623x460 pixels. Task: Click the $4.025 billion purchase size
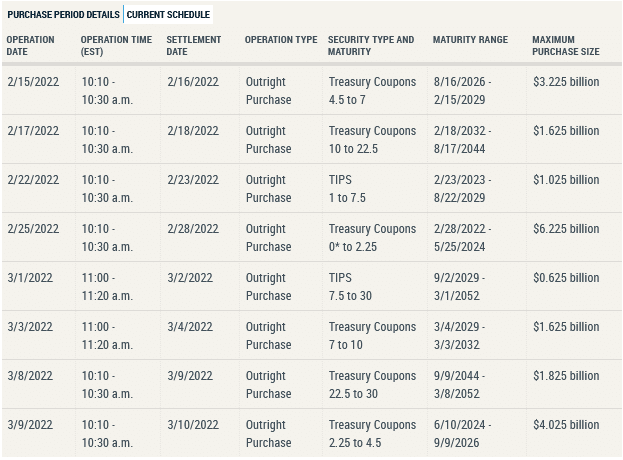(566, 425)
